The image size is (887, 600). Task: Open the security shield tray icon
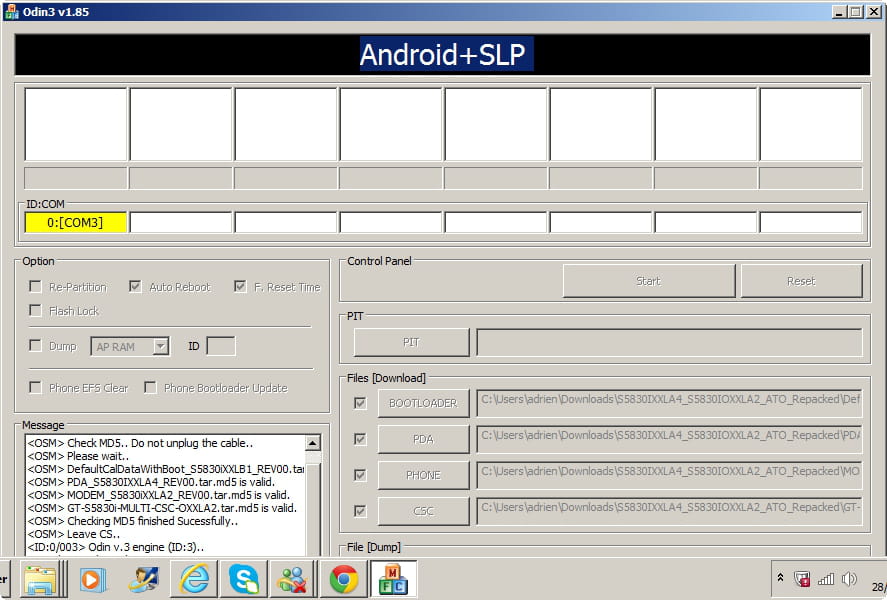click(802, 579)
